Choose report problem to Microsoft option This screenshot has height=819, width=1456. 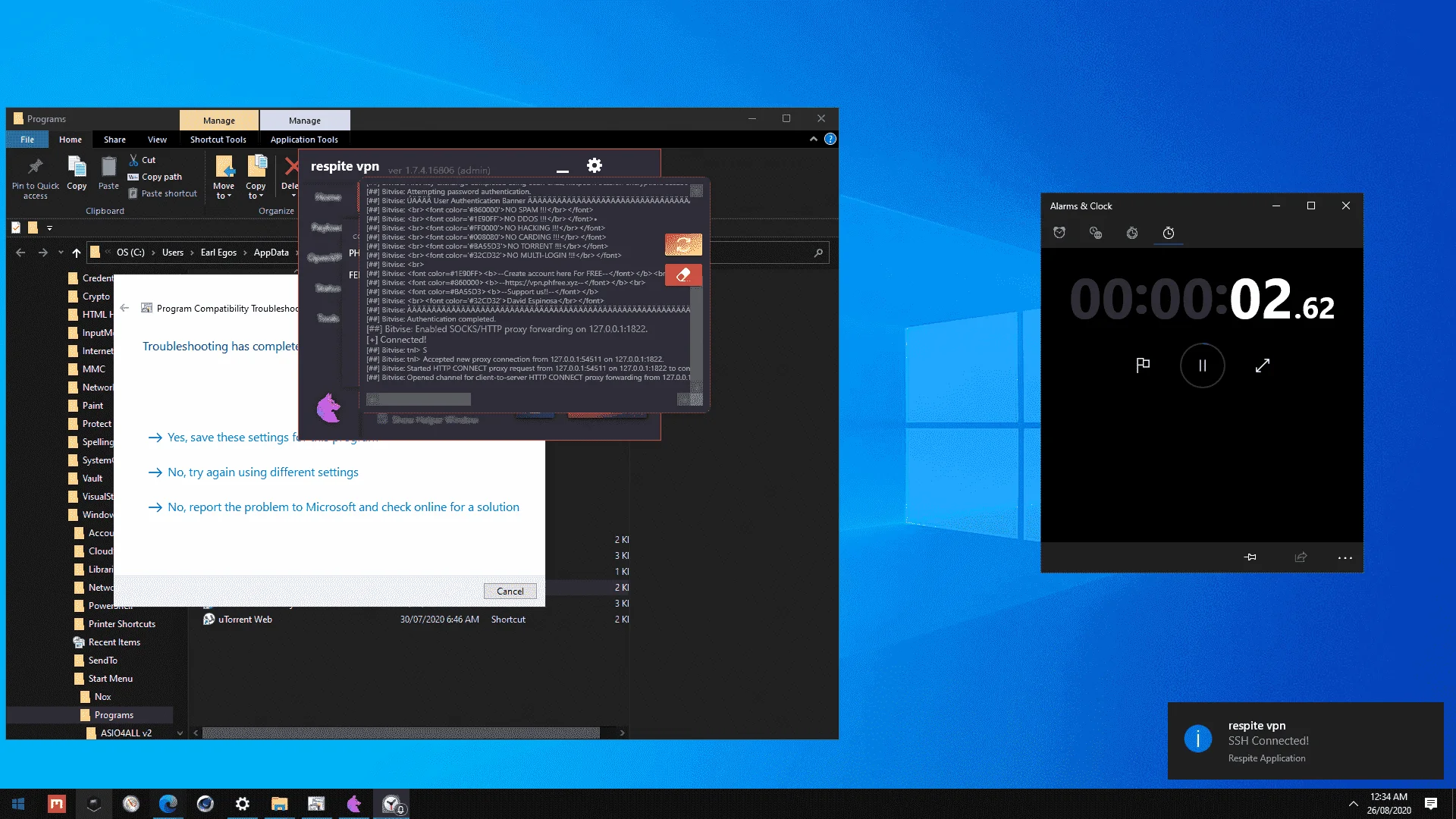tap(333, 507)
